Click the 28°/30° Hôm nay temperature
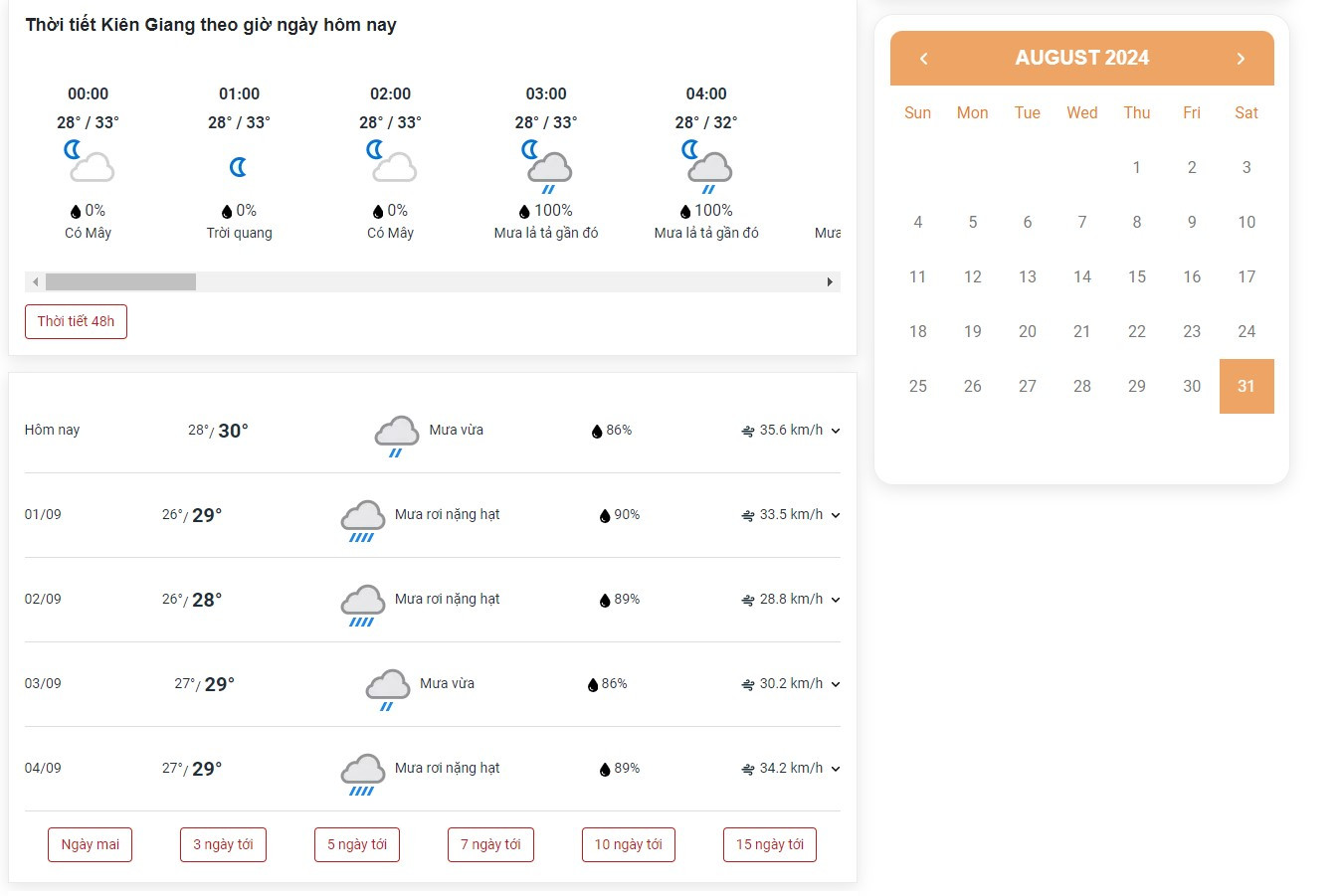This screenshot has height=896, width=1340. pyautogui.click(x=218, y=431)
